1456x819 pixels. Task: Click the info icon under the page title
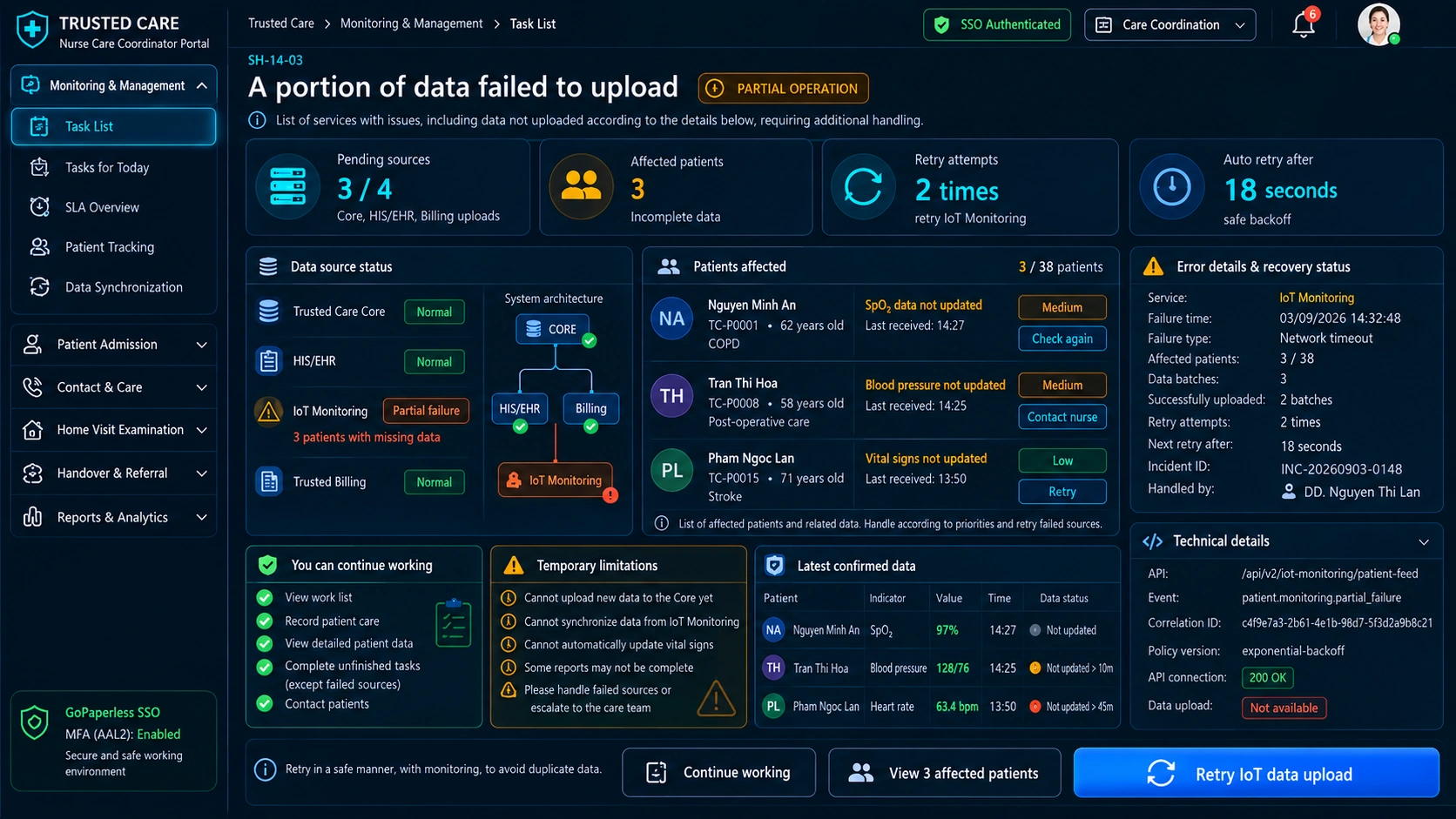coord(257,120)
